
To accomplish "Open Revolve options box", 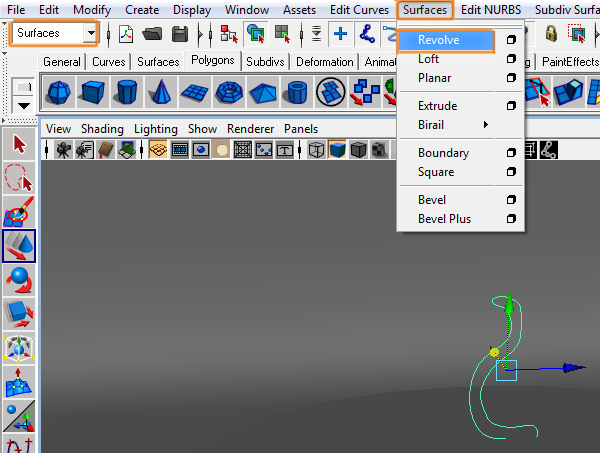I will click(511, 41).
